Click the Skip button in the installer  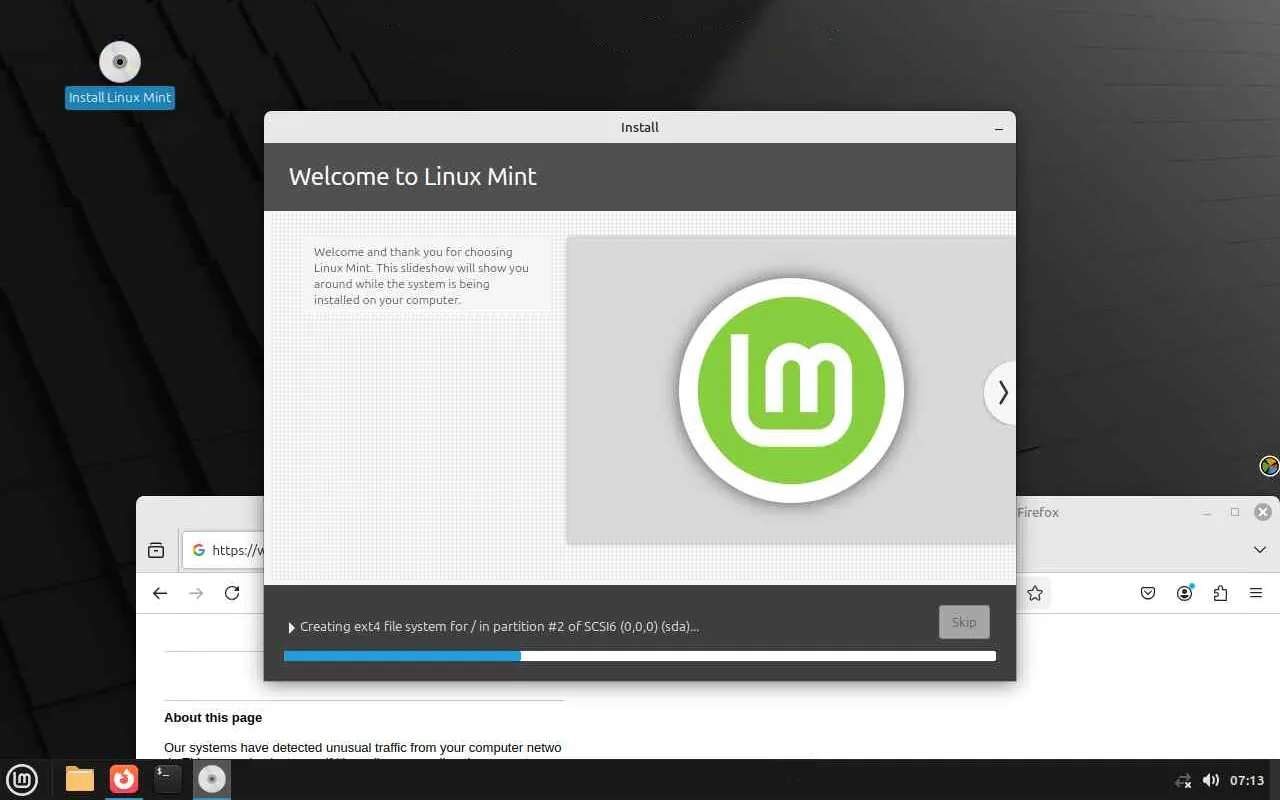pyautogui.click(x=964, y=622)
